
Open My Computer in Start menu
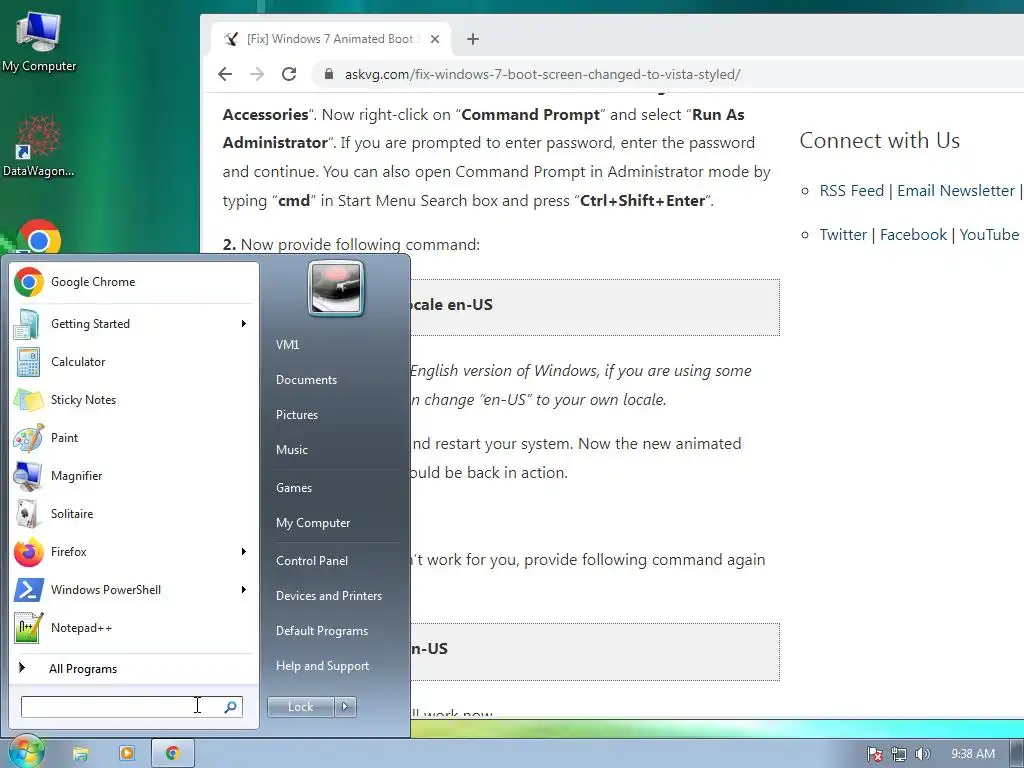pyautogui.click(x=313, y=523)
